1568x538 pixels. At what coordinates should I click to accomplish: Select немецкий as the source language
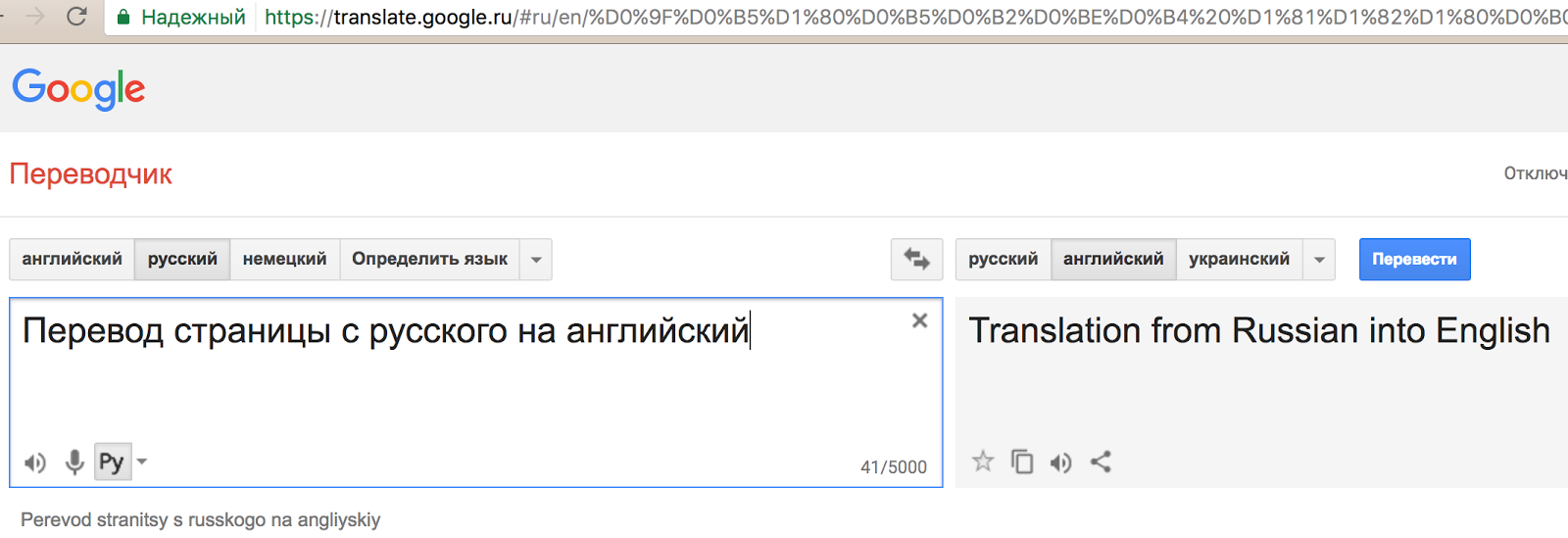click(284, 260)
